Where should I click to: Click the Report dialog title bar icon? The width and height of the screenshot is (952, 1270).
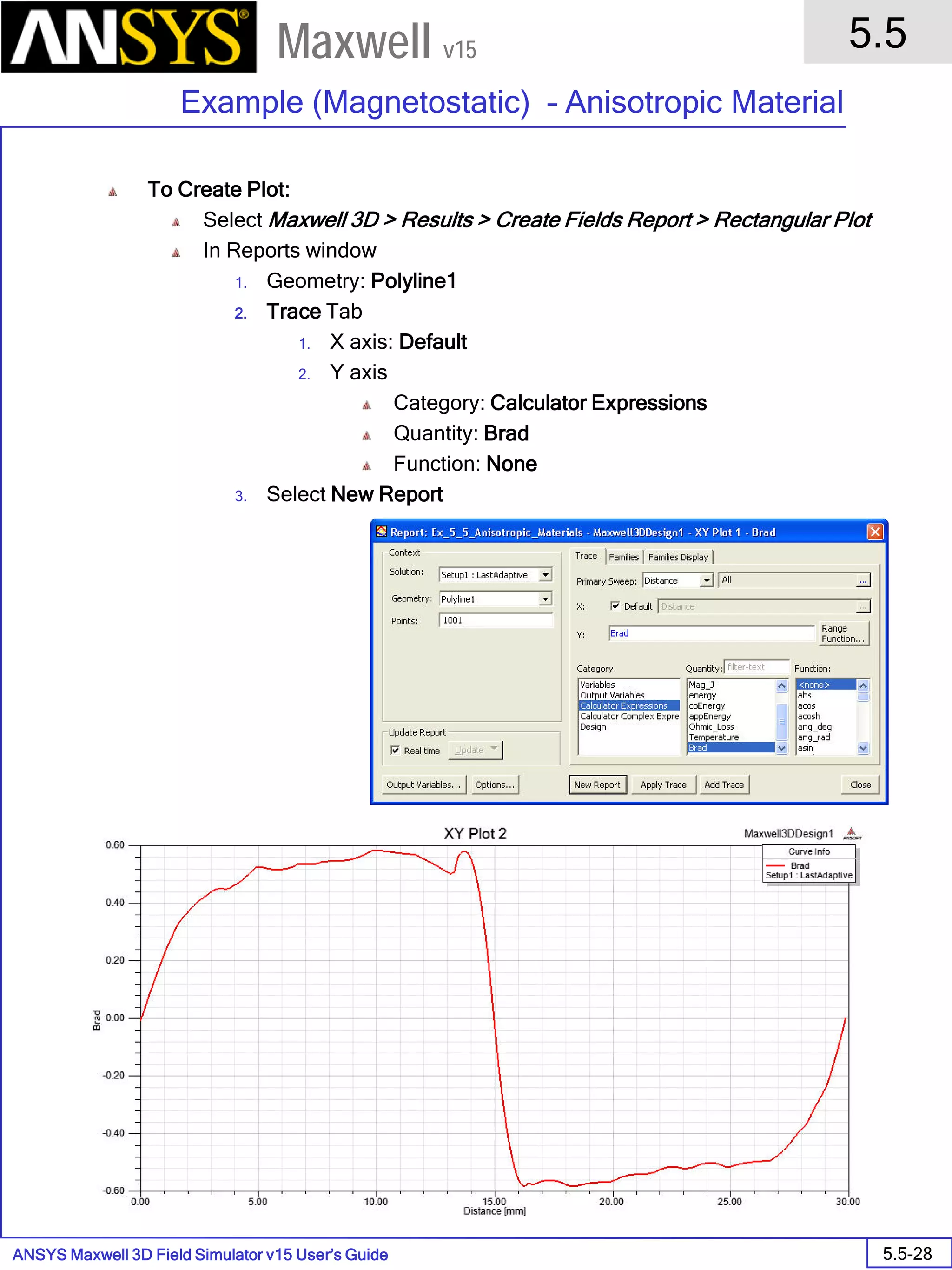(x=381, y=532)
